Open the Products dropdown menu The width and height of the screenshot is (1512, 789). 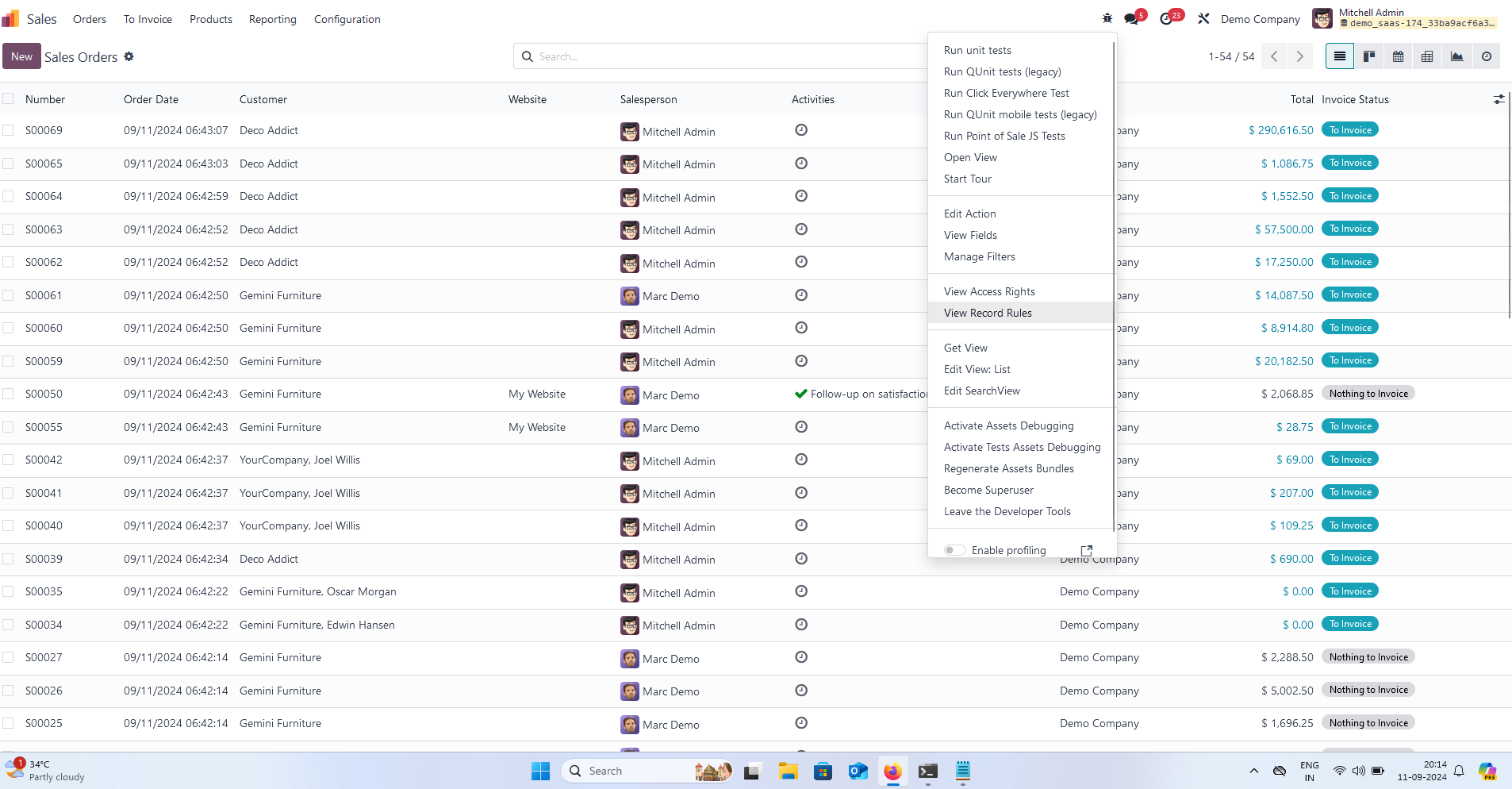[211, 19]
